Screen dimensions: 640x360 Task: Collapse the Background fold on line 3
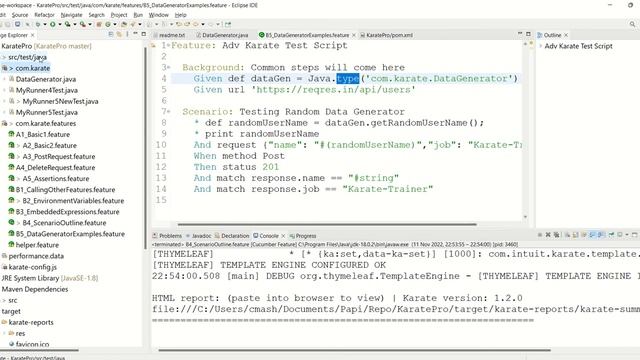point(169,67)
